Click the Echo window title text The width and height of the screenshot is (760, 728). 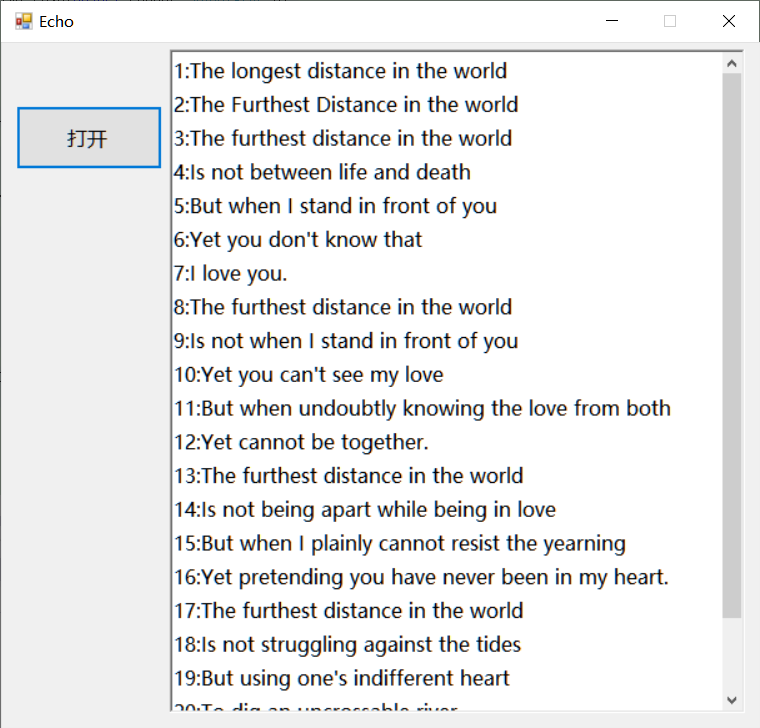tap(56, 22)
